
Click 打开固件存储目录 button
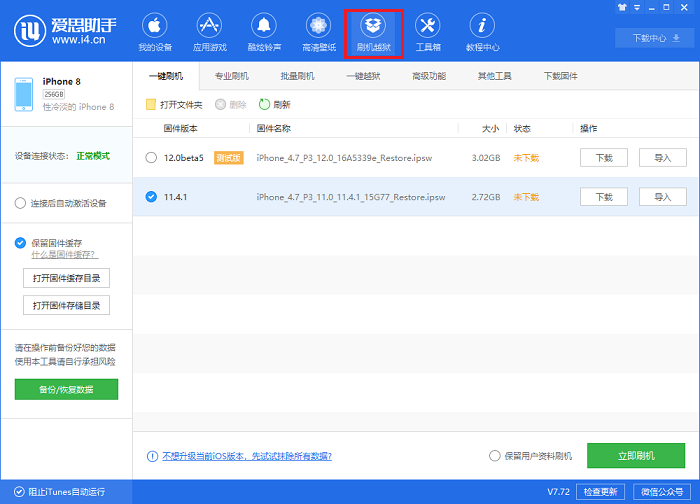[66, 305]
